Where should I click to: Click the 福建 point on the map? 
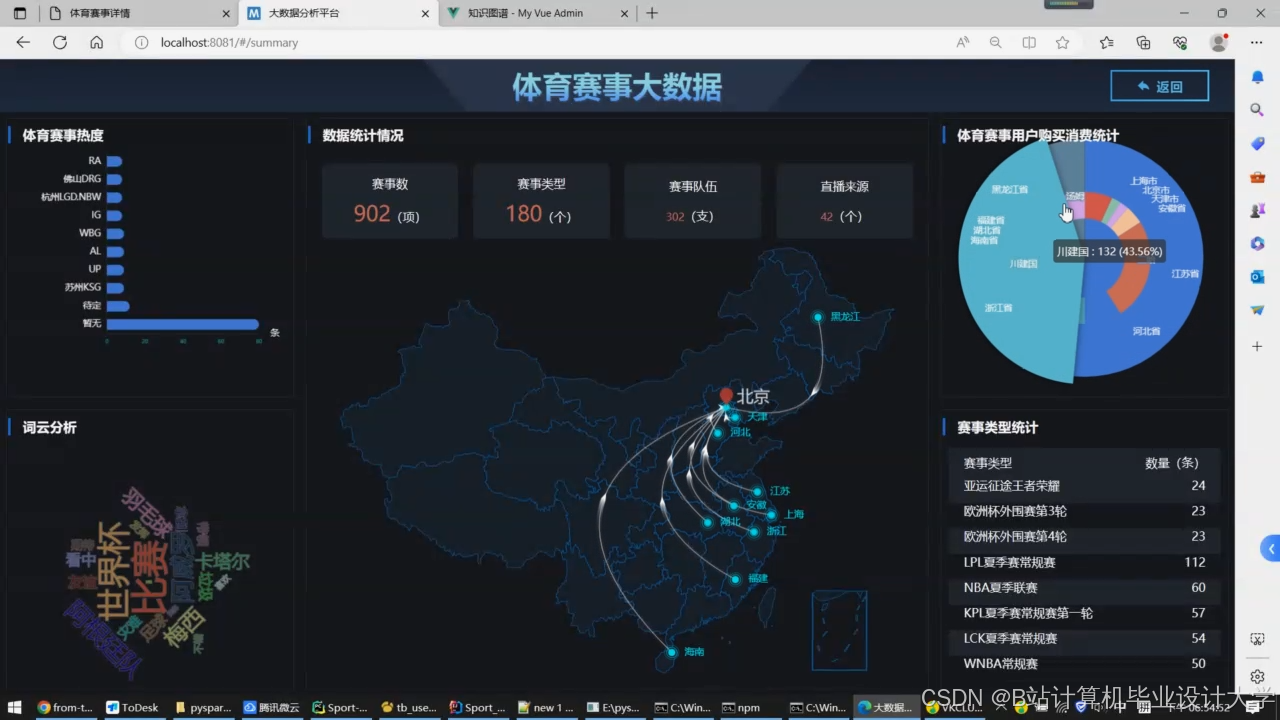(735, 579)
